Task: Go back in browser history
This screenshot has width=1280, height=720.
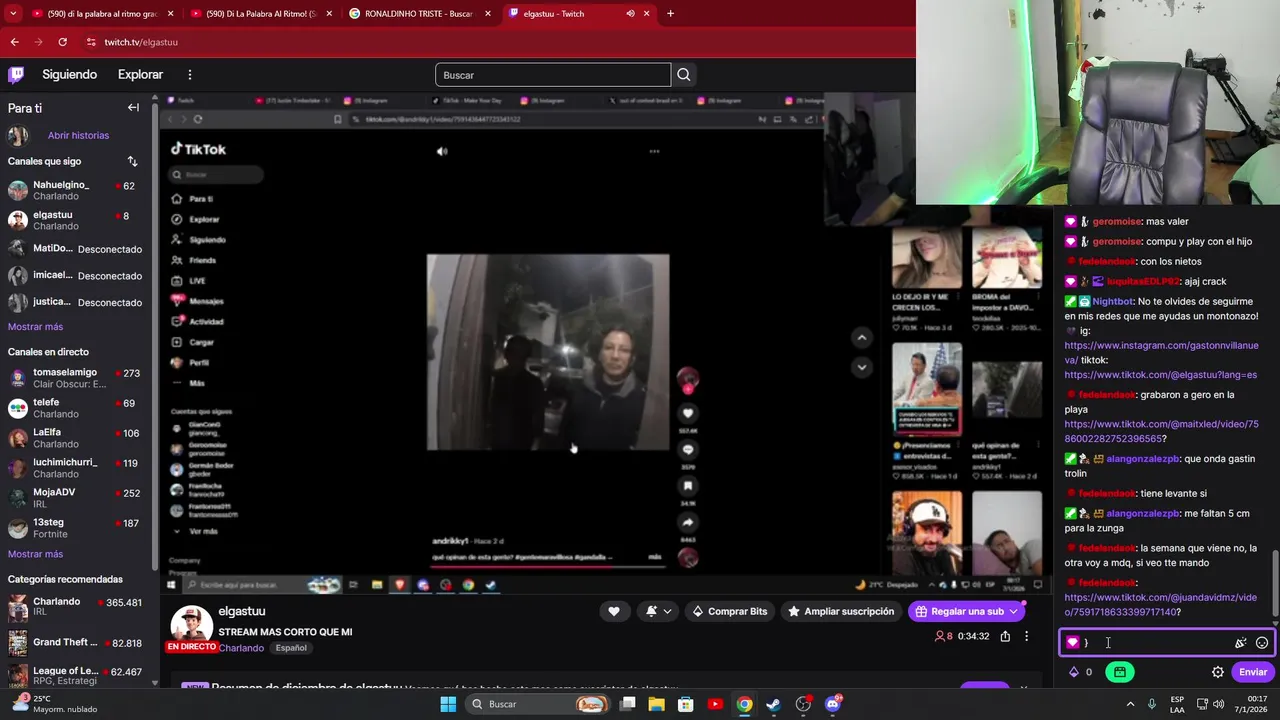Action: [x=14, y=42]
